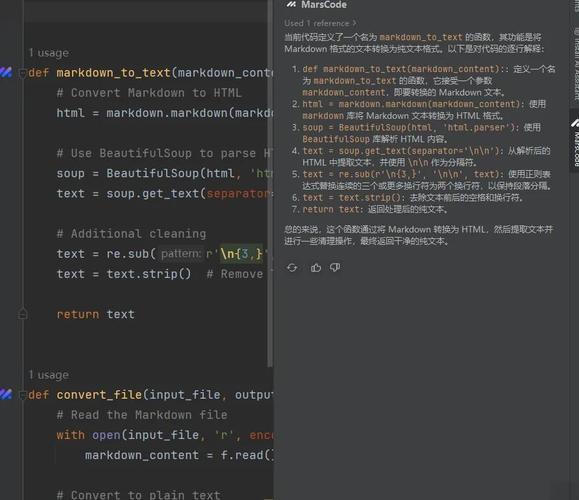Image resolution: width=579 pixels, height=500 pixels.
Task: Click the regenerate response icon under the MarsCode answer
Action: pyautogui.click(x=292, y=268)
